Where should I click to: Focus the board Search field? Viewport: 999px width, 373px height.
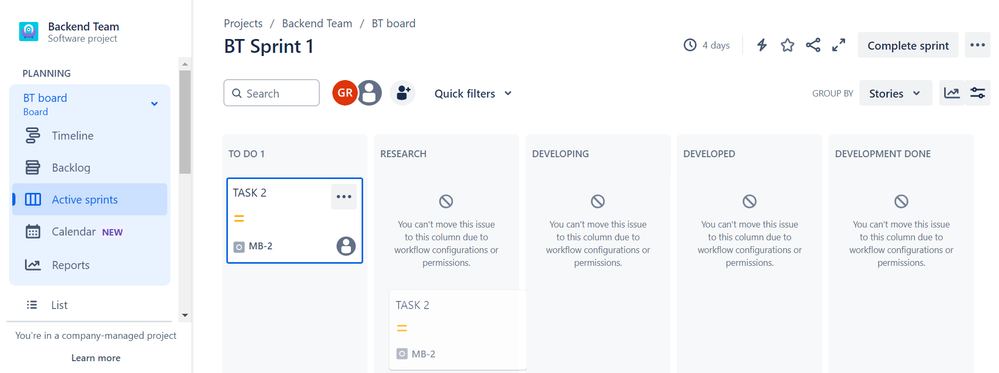(x=271, y=93)
